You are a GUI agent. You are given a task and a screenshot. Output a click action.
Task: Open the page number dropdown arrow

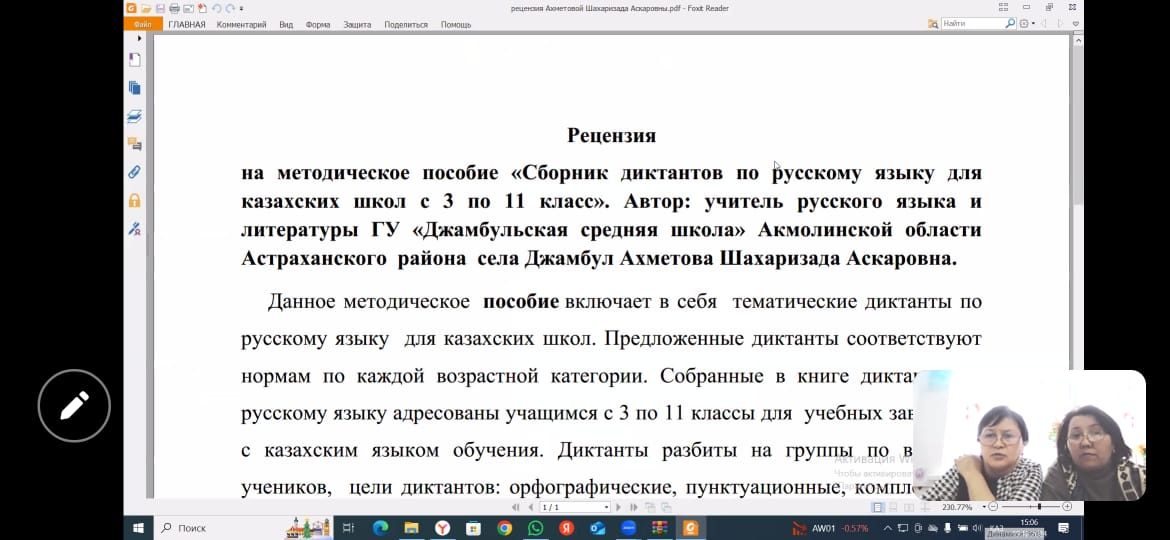[x=607, y=507]
